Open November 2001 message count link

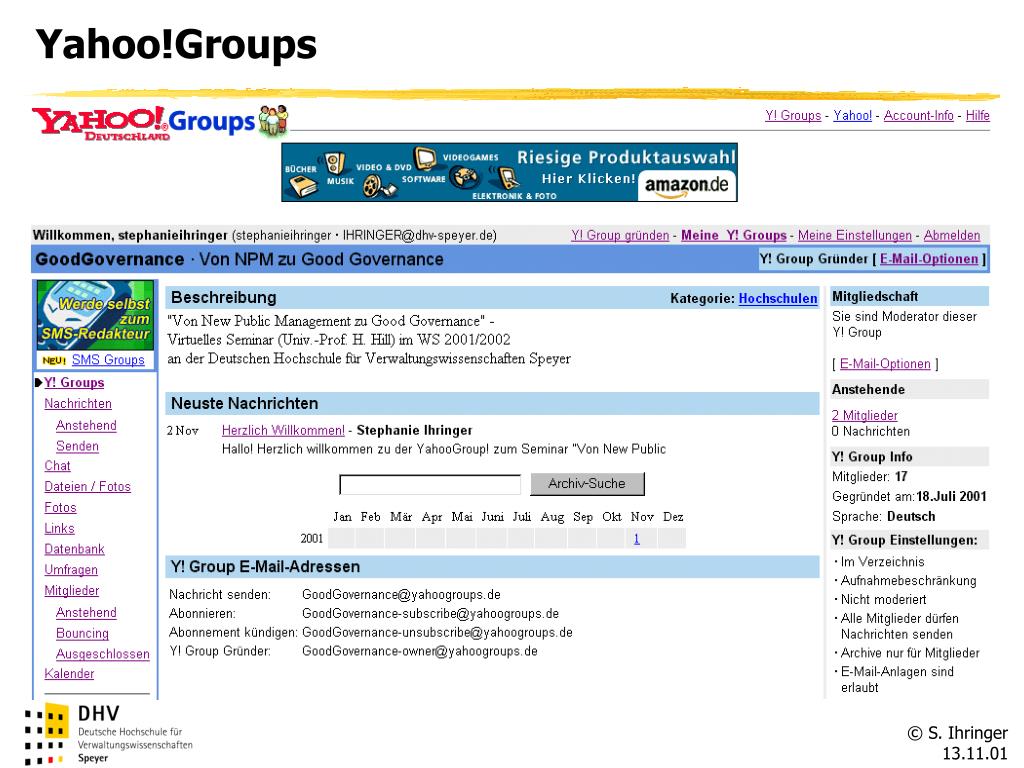637,539
